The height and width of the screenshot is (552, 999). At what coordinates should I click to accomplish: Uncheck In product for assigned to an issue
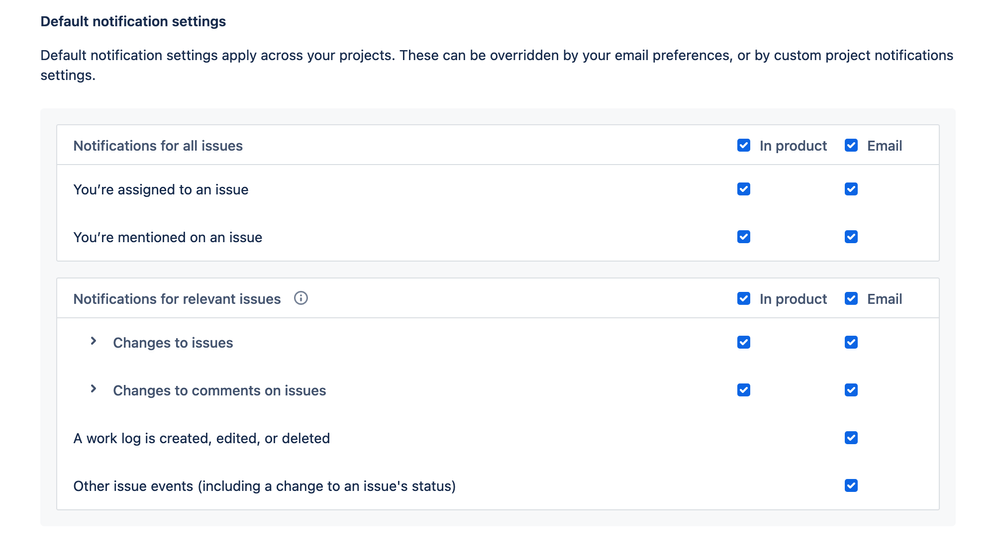click(x=743, y=189)
